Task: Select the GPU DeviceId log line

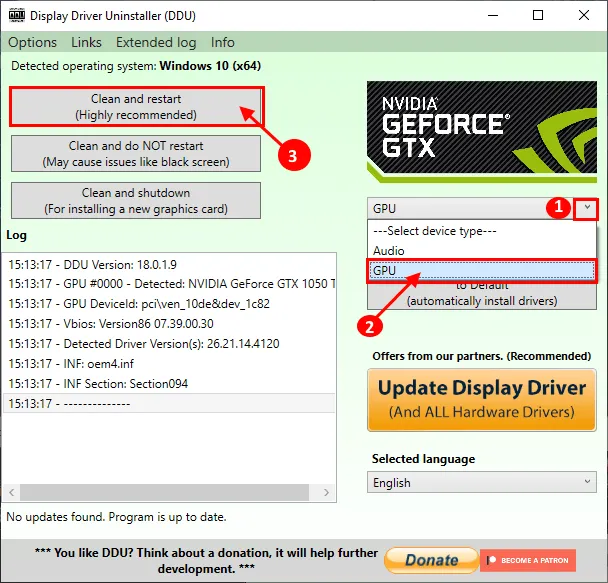Action: tap(169, 304)
